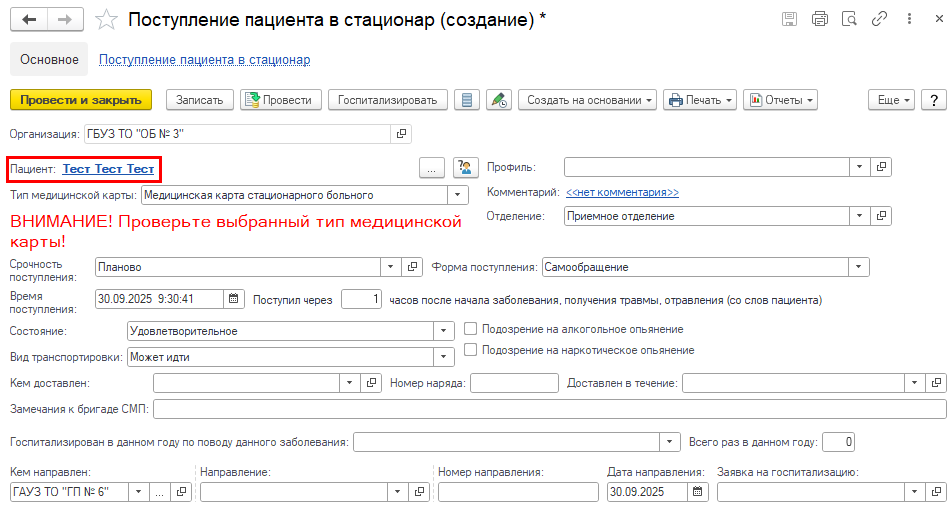The height and width of the screenshot is (507, 952).
Task: Click the Номер наряда input field
Action: (514, 383)
